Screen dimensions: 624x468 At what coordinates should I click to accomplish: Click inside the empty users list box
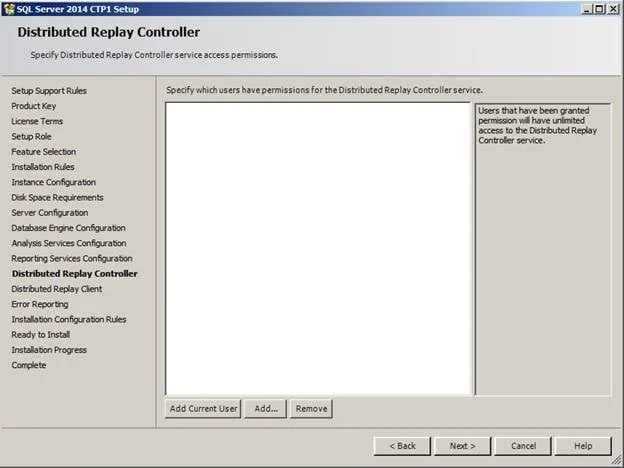pyautogui.click(x=318, y=249)
